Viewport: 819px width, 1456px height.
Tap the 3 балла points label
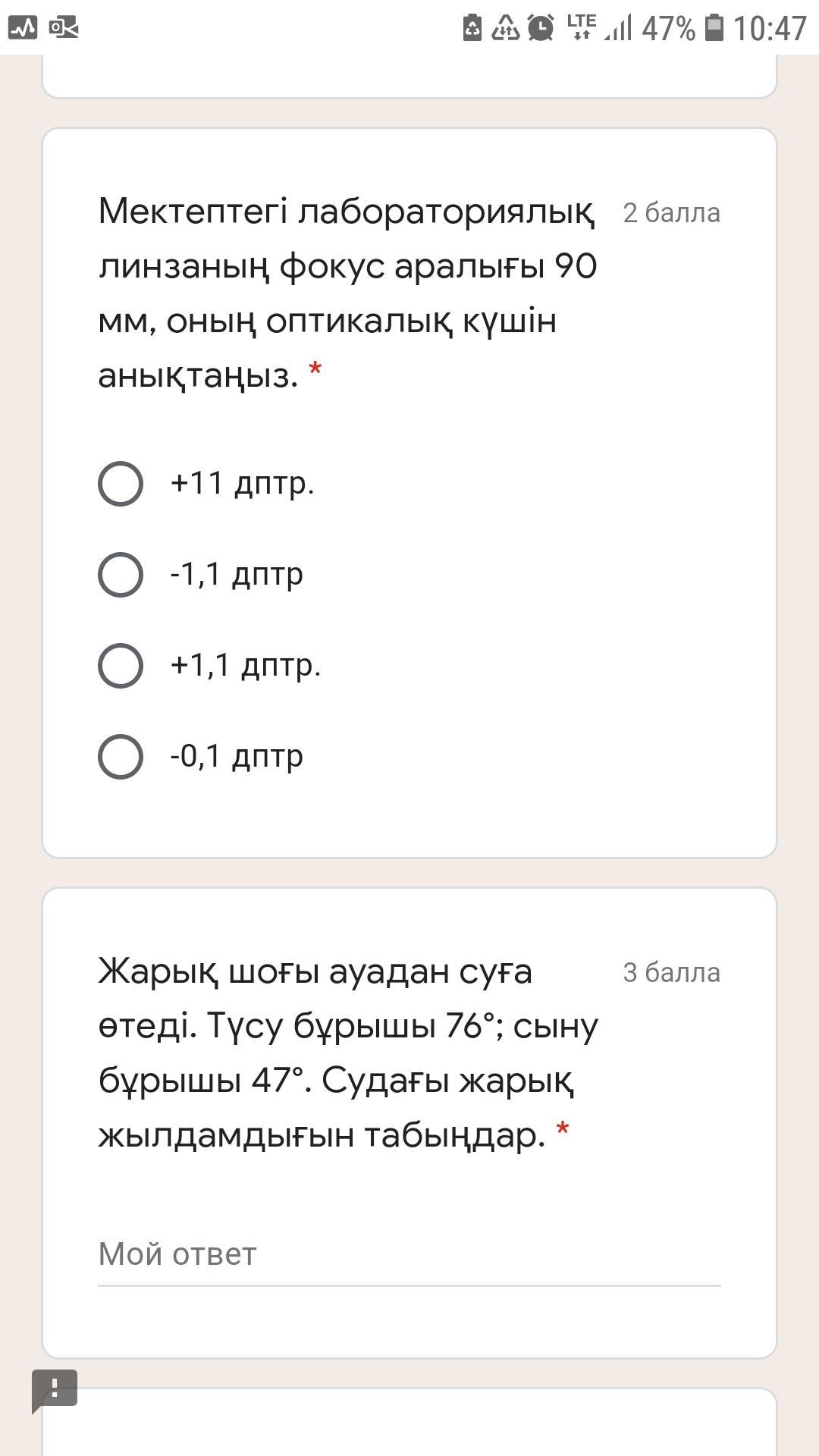pyautogui.click(x=672, y=973)
